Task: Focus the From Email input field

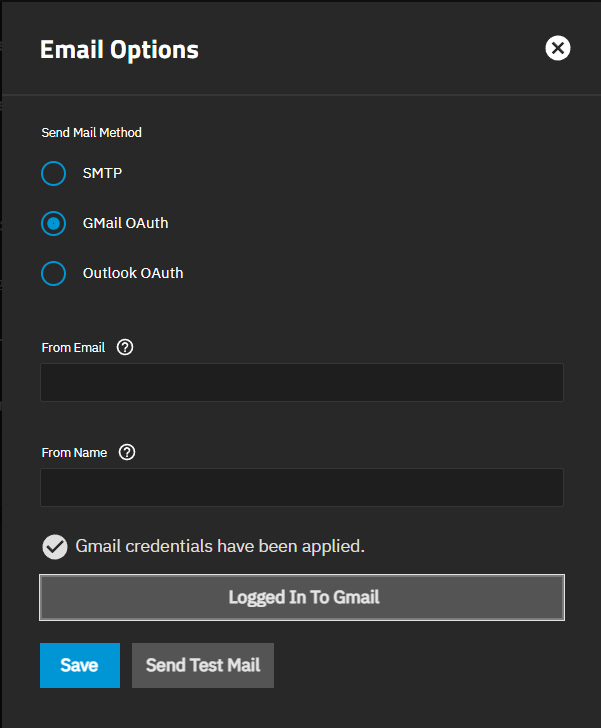Action: pos(301,383)
